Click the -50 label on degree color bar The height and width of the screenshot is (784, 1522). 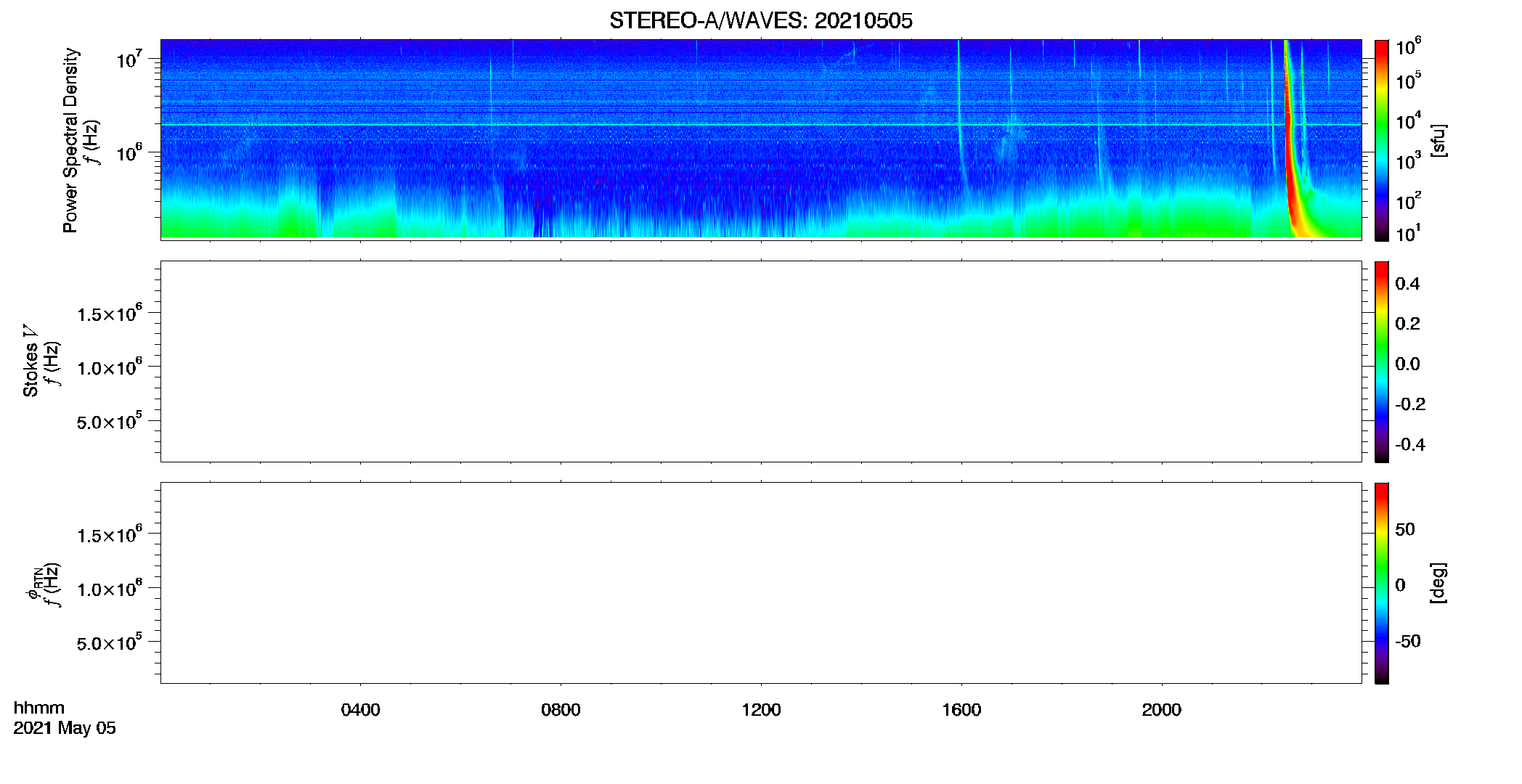1407,642
